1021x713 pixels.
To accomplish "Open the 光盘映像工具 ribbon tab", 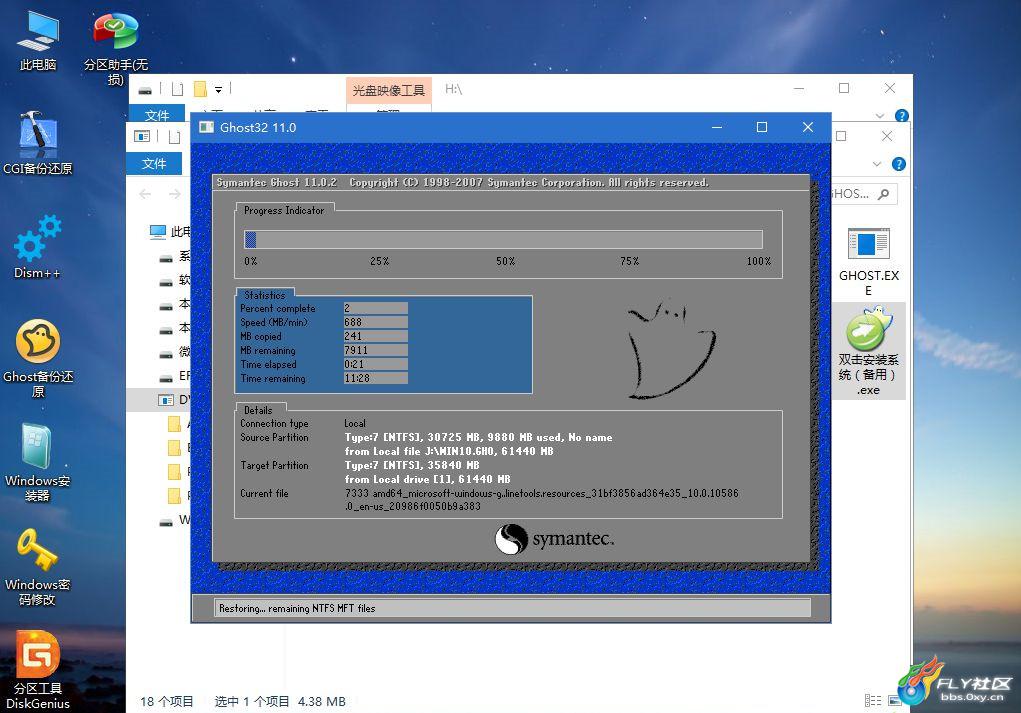I will (x=389, y=91).
